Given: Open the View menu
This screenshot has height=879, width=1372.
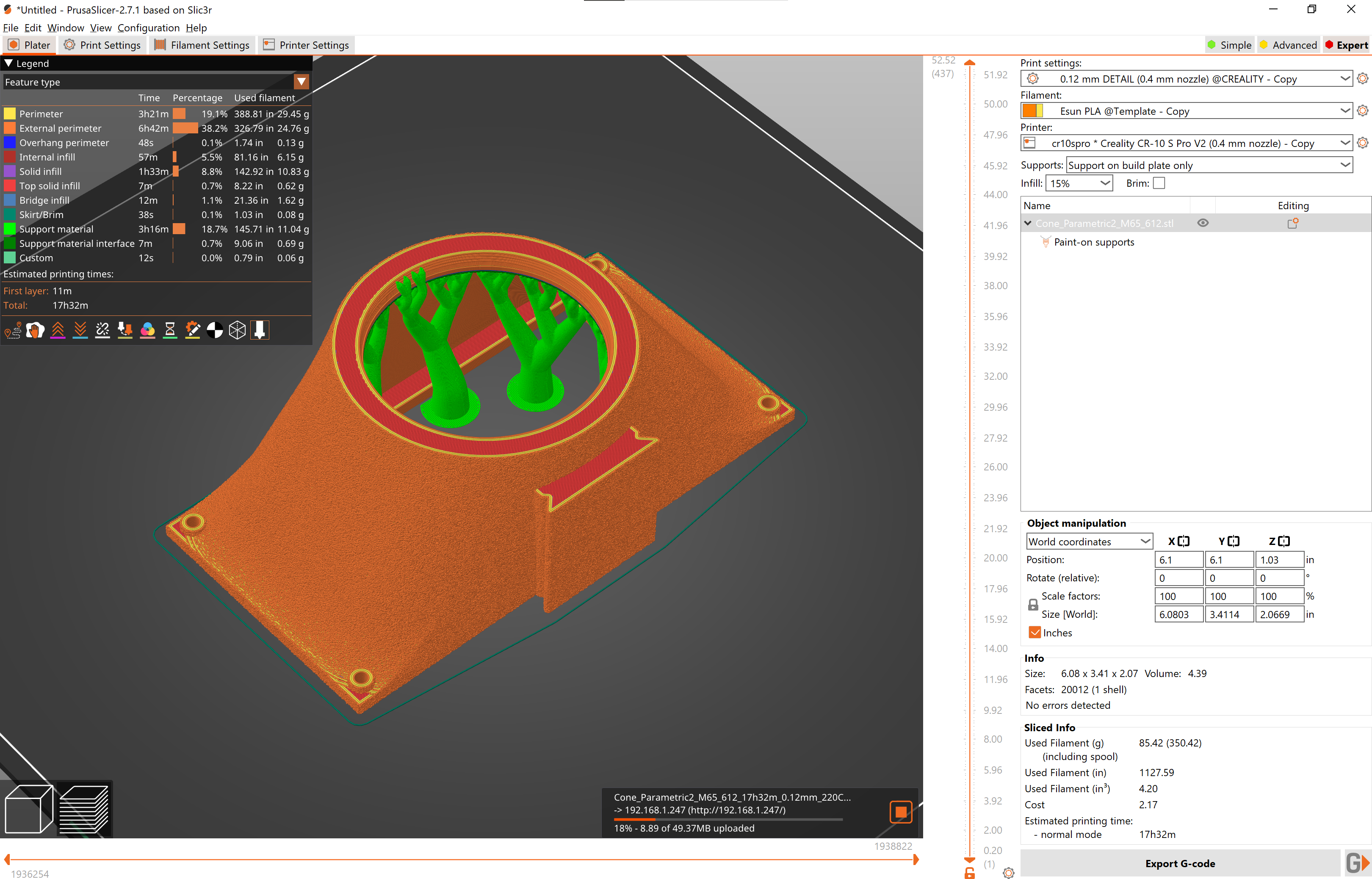Looking at the screenshot, I should coord(101,28).
